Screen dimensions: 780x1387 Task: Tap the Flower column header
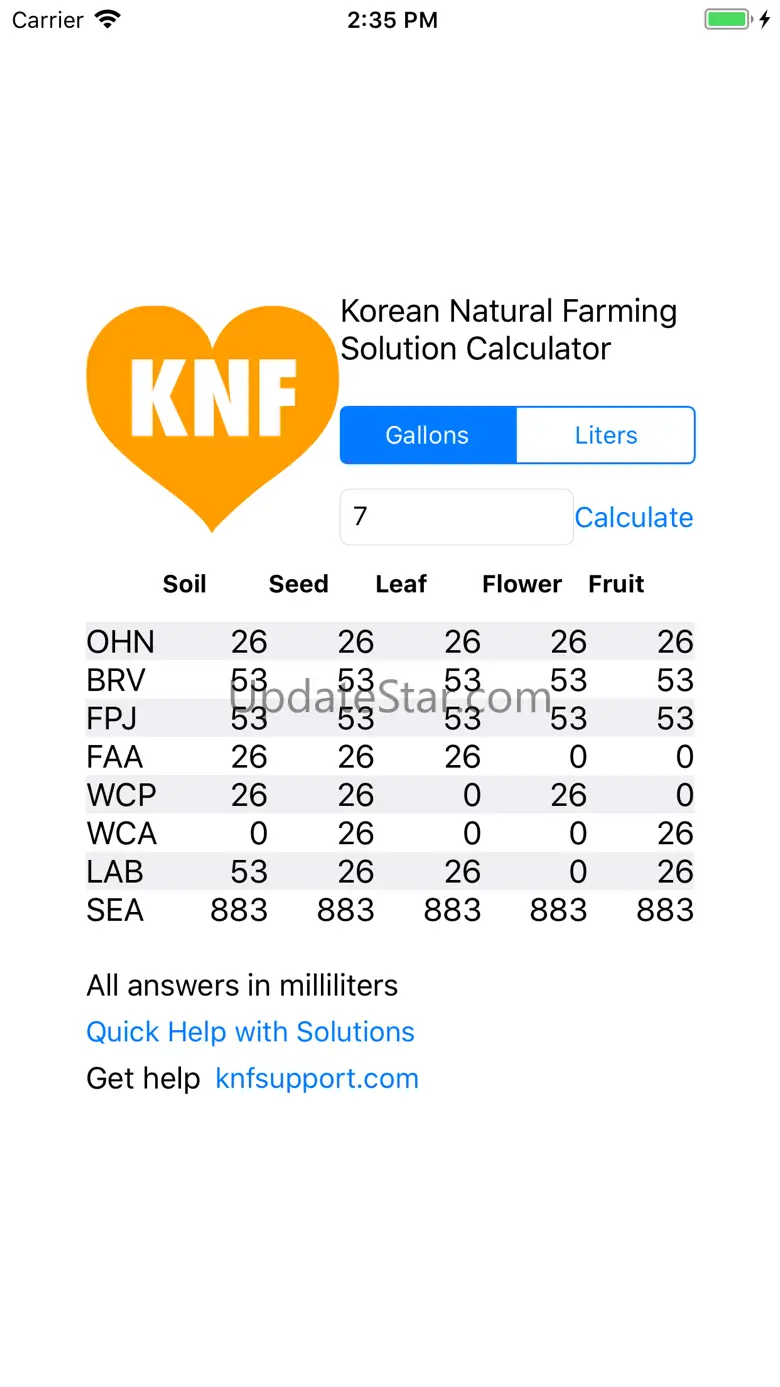pos(522,584)
